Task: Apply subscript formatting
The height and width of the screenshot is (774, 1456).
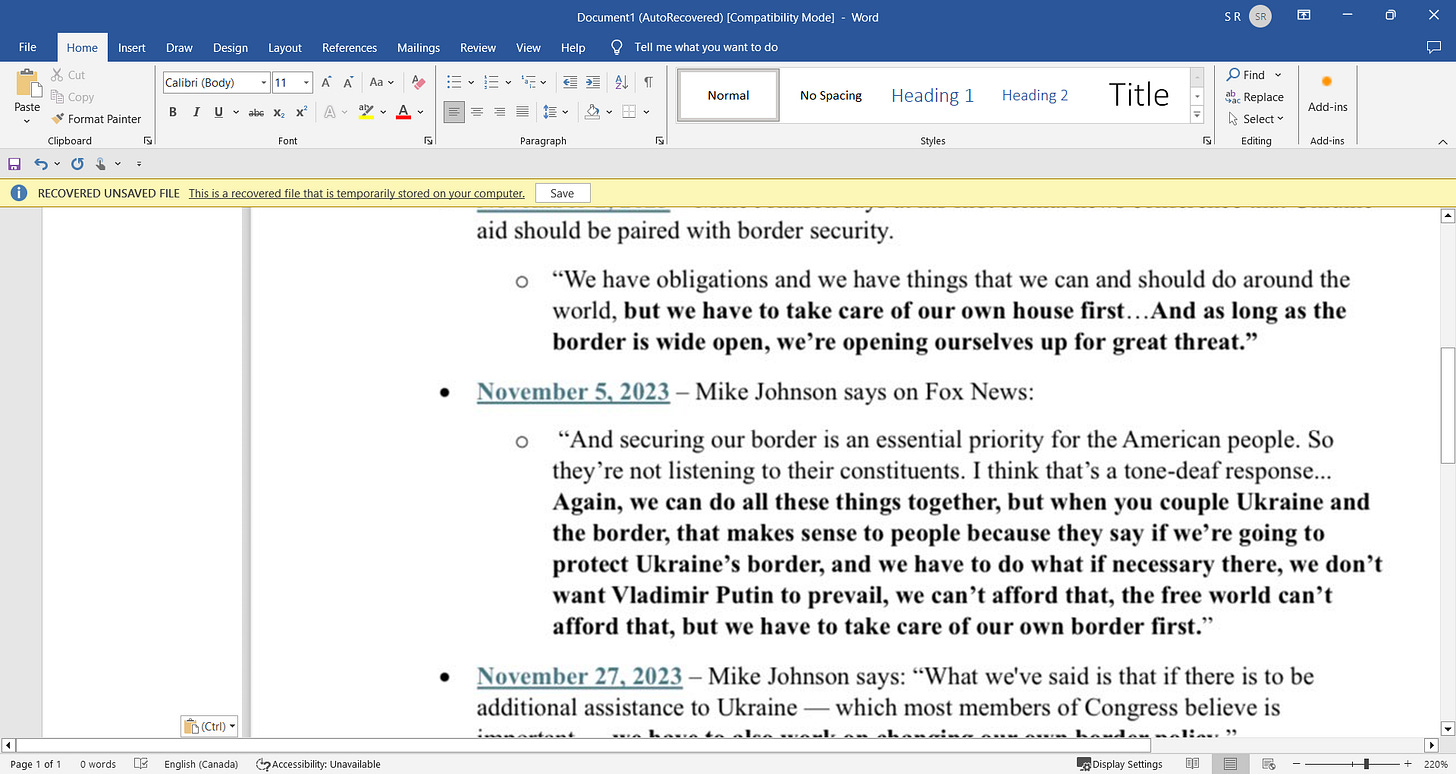Action: pyautogui.click(x=279, y=112)
